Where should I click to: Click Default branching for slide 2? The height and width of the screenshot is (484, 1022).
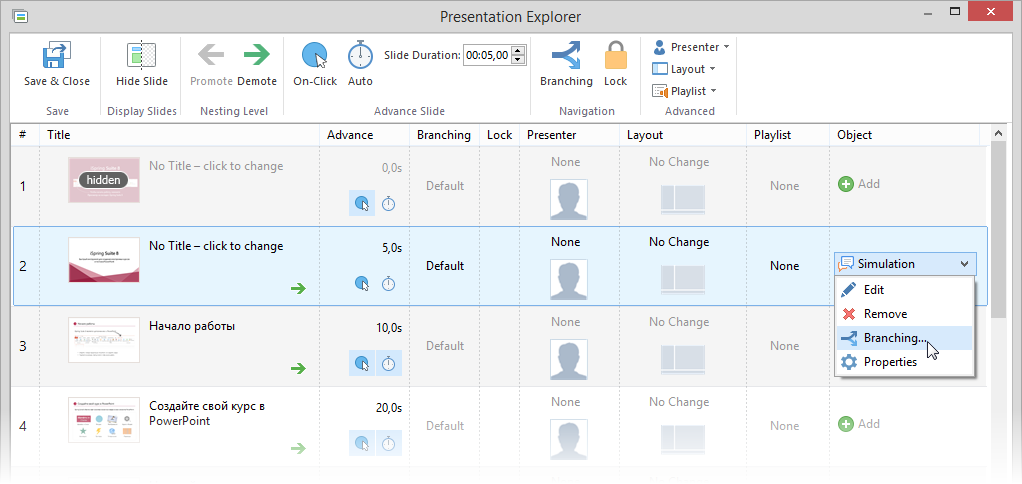(x=445, y=266)
